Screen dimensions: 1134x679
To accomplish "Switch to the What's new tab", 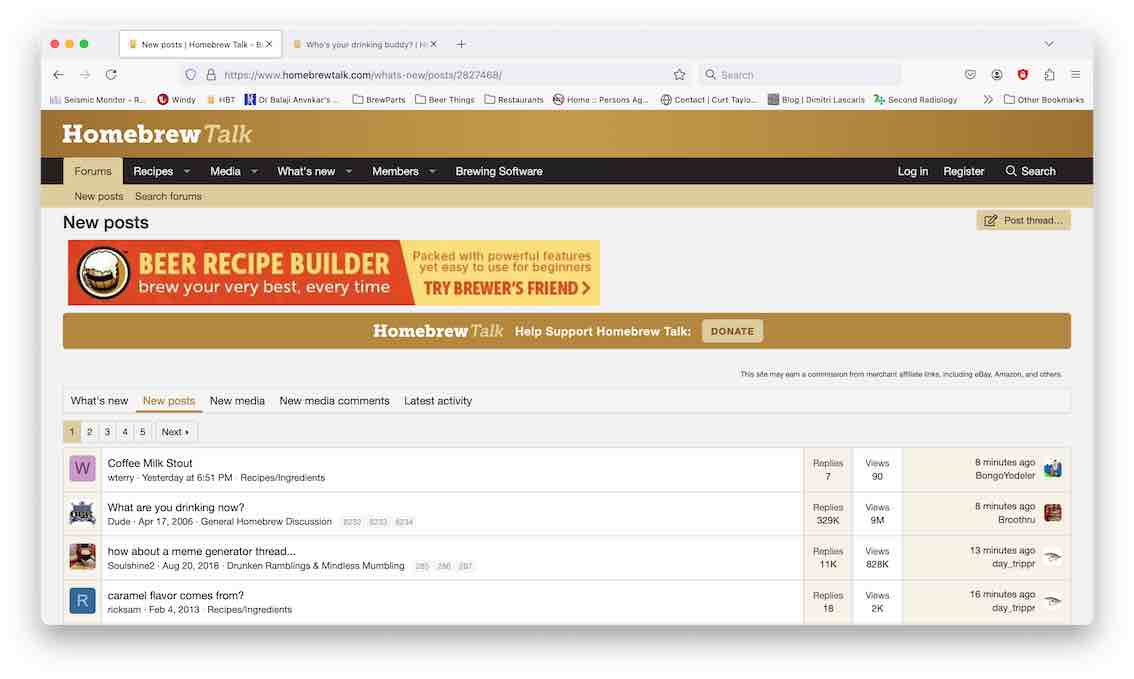I will tap(99, 401).
